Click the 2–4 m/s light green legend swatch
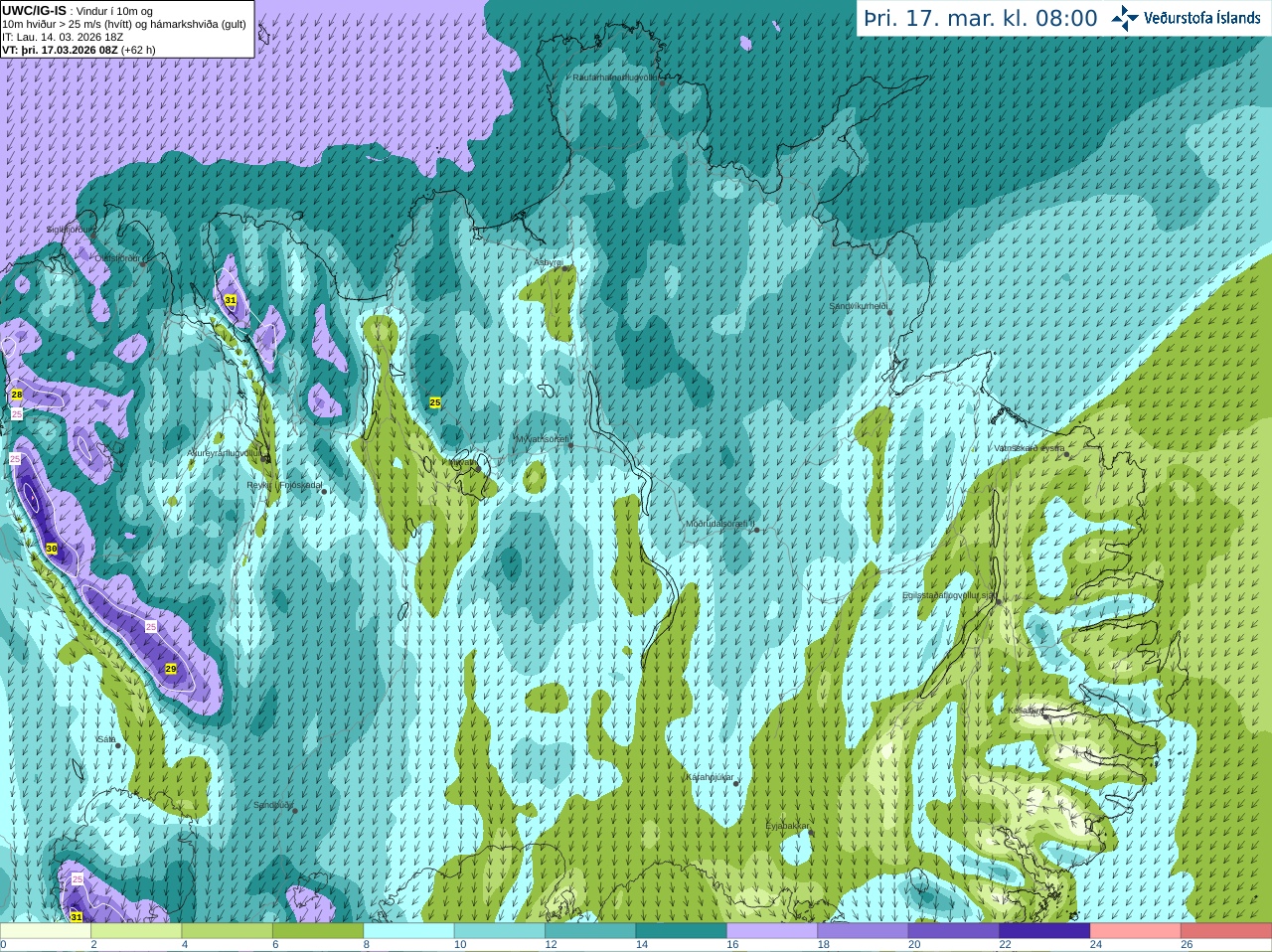Viewport: 1272px width, 952px height. pos(136,931)
